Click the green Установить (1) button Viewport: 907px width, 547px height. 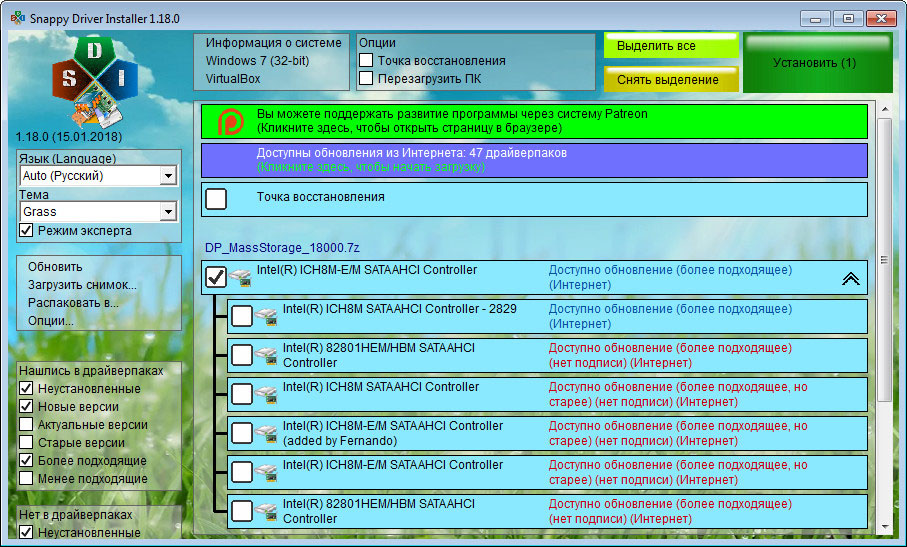817,62
